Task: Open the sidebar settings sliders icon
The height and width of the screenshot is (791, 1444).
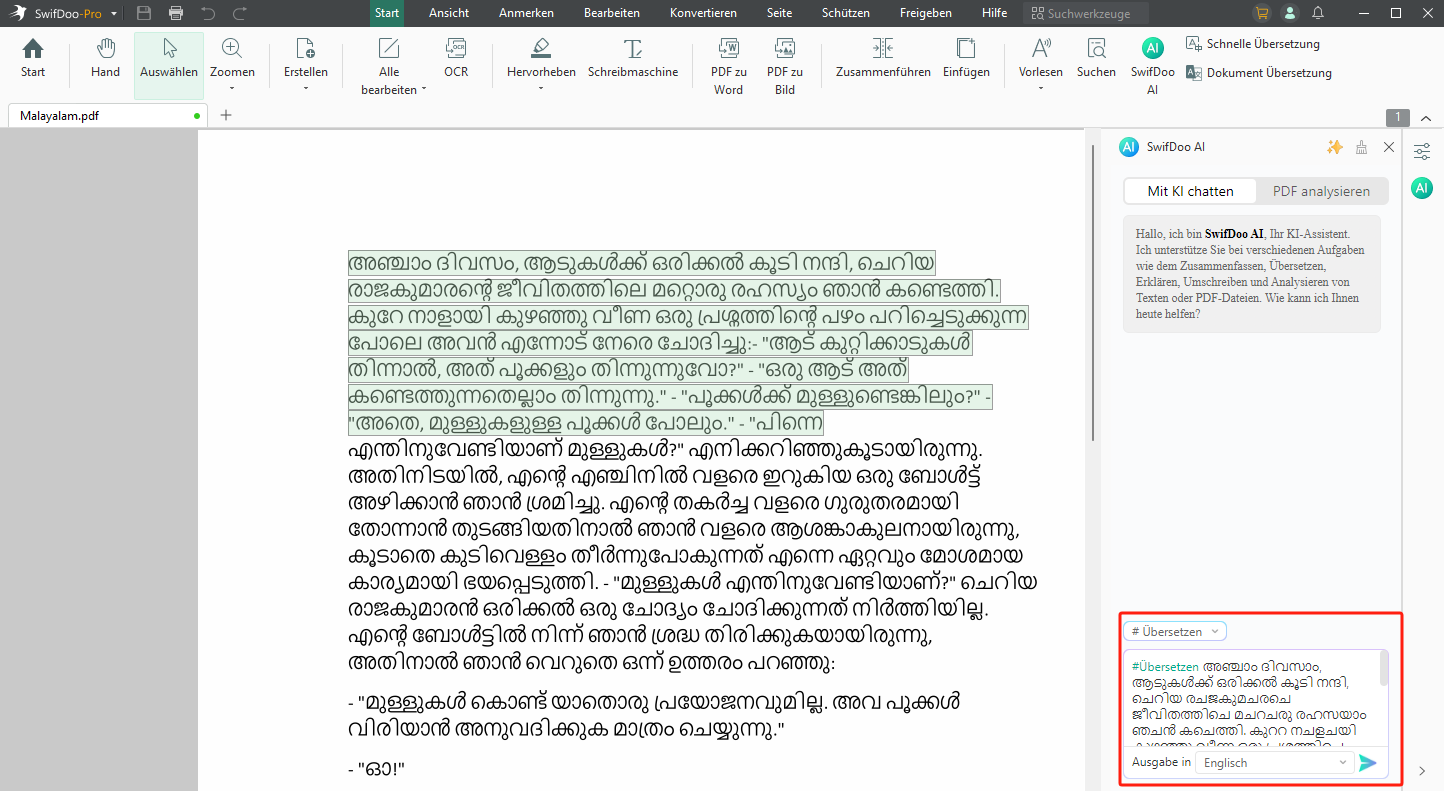Action: tap(1422, 152)
